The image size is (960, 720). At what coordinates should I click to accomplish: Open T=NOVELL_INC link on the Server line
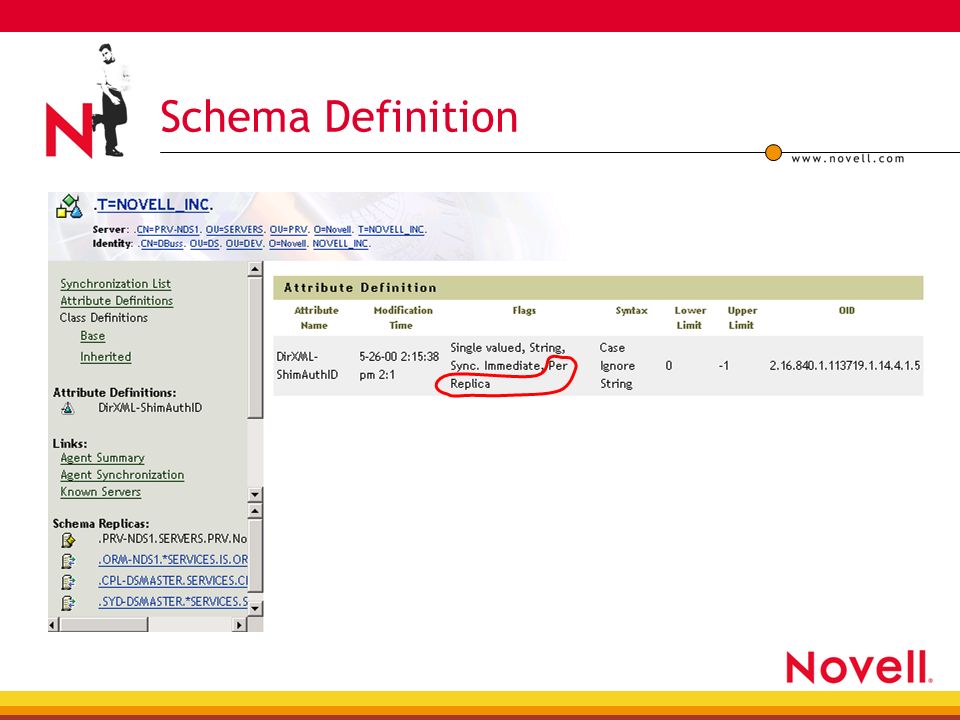click(392, 230)
